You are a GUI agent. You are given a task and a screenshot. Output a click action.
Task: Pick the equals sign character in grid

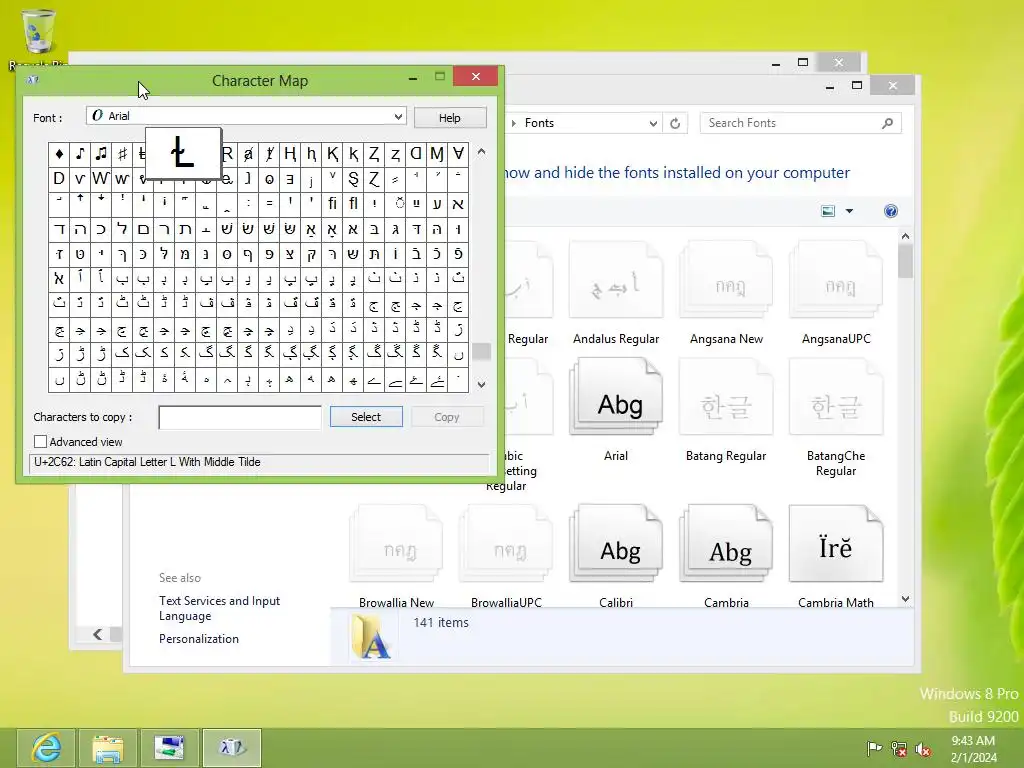(x=269, y=204)
